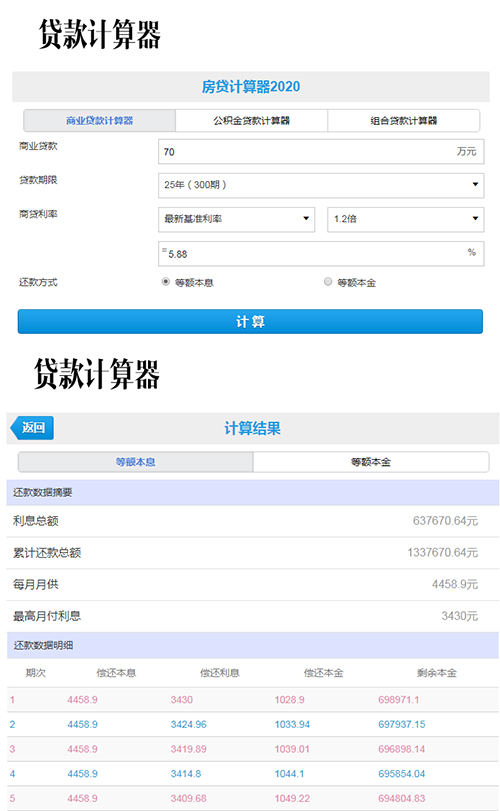Viewport: 500px width, 811px height.
Task: Click remaining principal 695854.04
Action: (402, 774)
